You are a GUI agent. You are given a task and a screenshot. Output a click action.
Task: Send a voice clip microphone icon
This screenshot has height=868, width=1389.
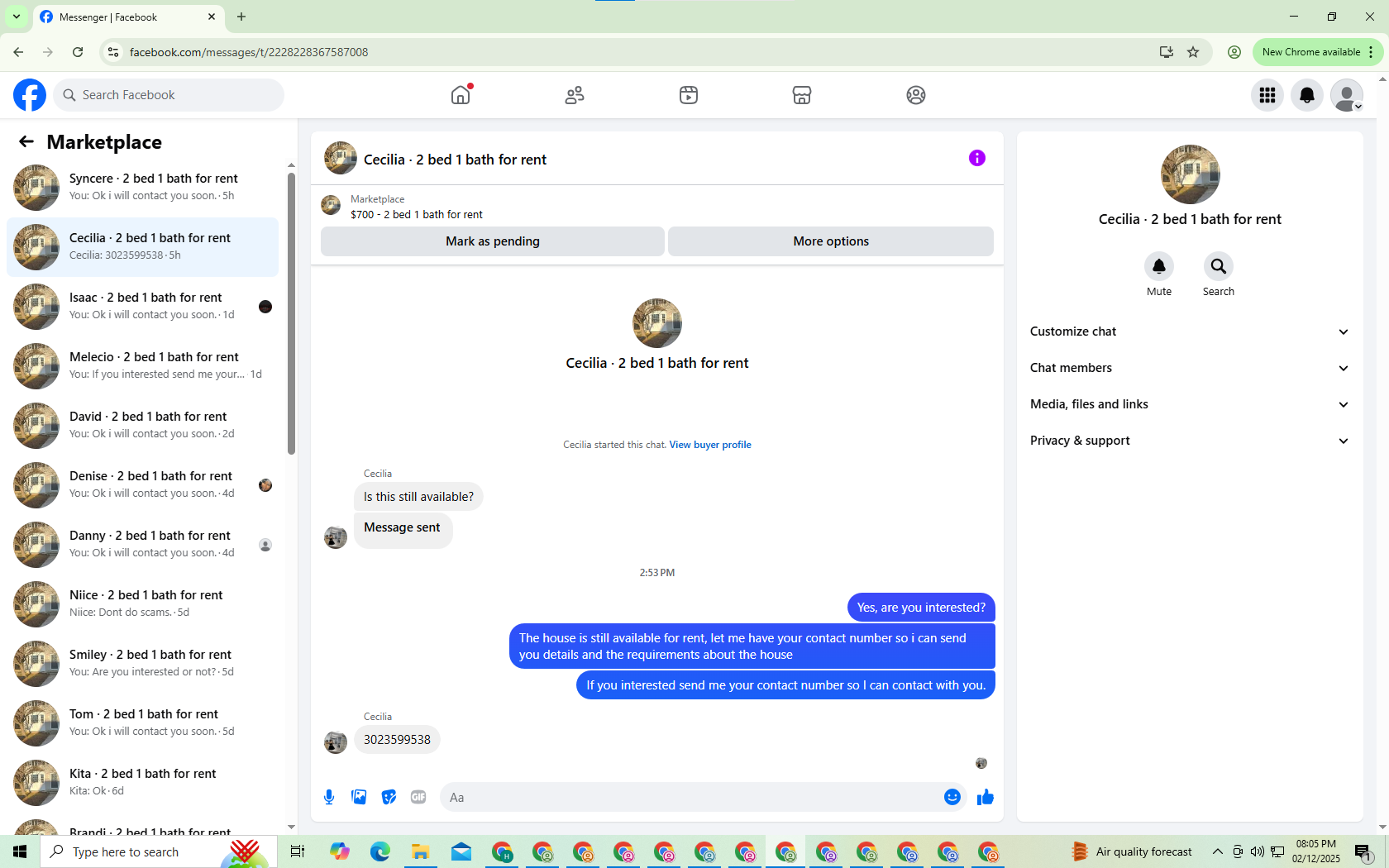point(329,797)
